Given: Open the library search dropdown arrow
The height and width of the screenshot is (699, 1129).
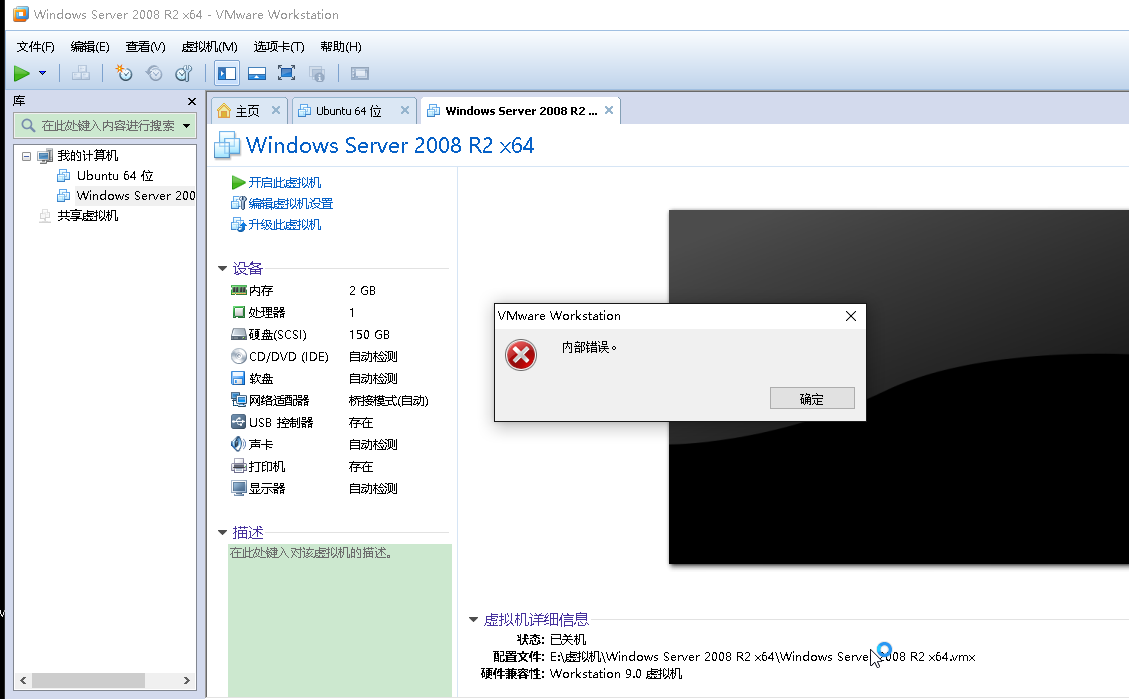Looking at the screenshot, I should click(x=186, y=125).
